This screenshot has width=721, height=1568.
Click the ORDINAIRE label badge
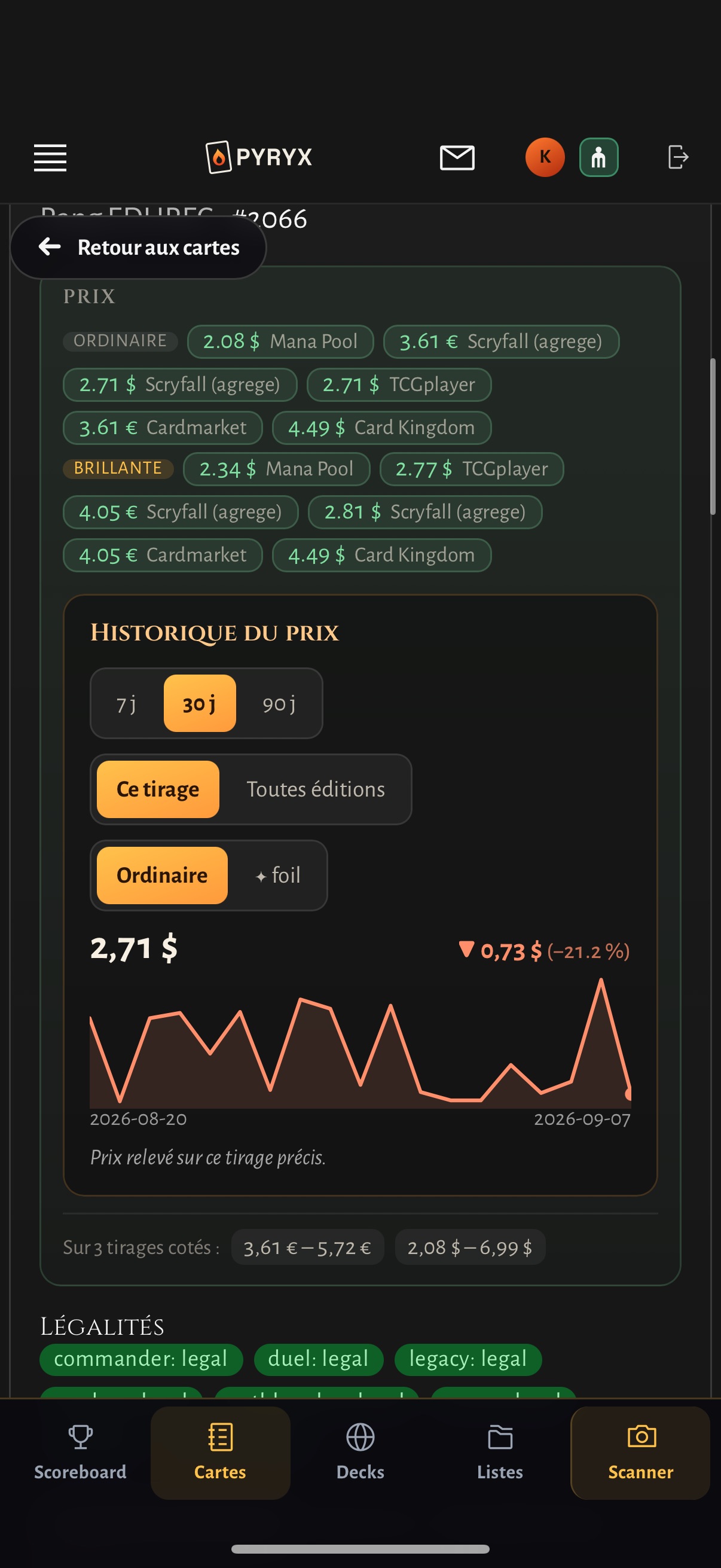coord(121,341)
